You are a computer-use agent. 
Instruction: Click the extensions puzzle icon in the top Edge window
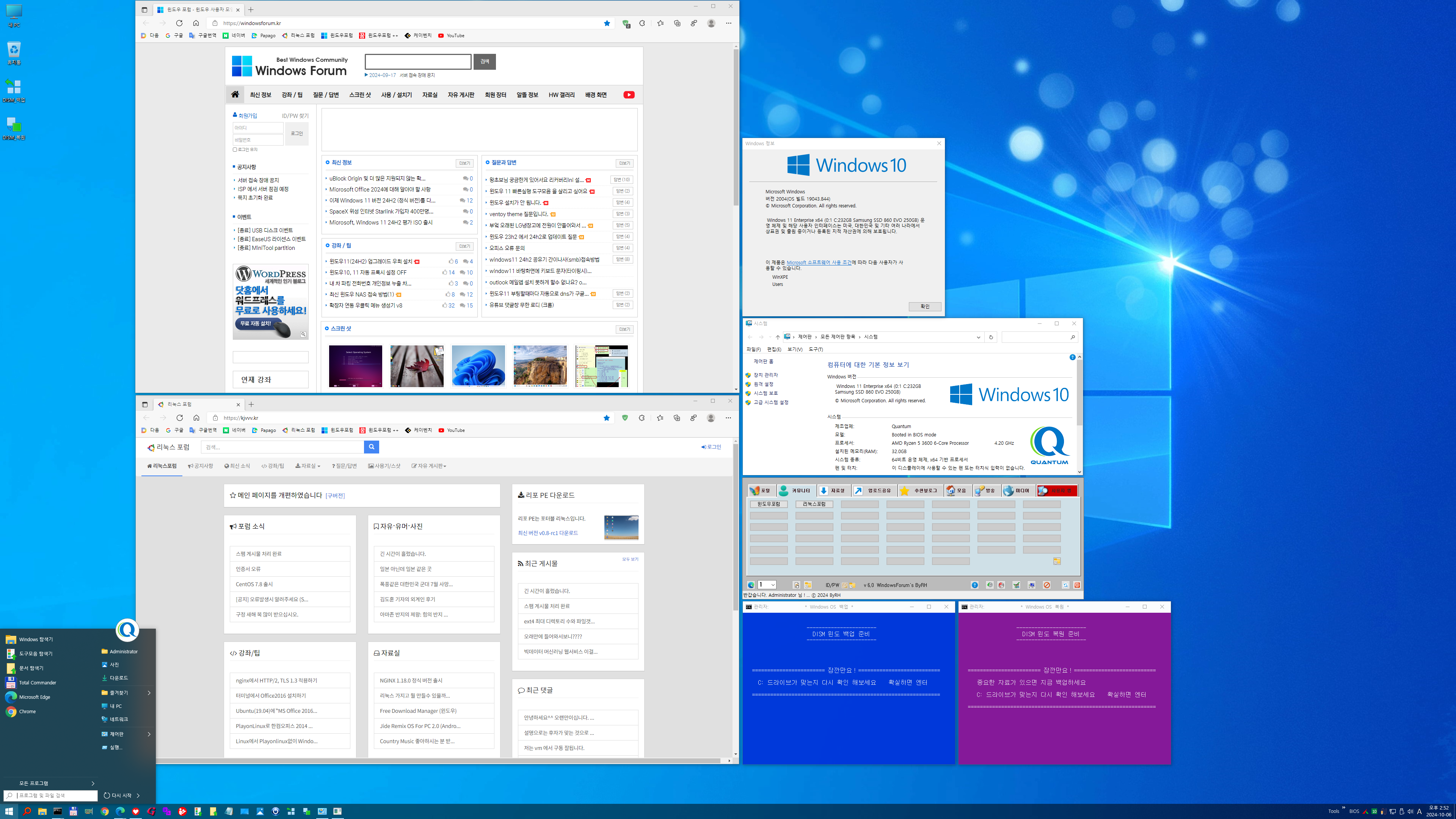coord(642,23)
